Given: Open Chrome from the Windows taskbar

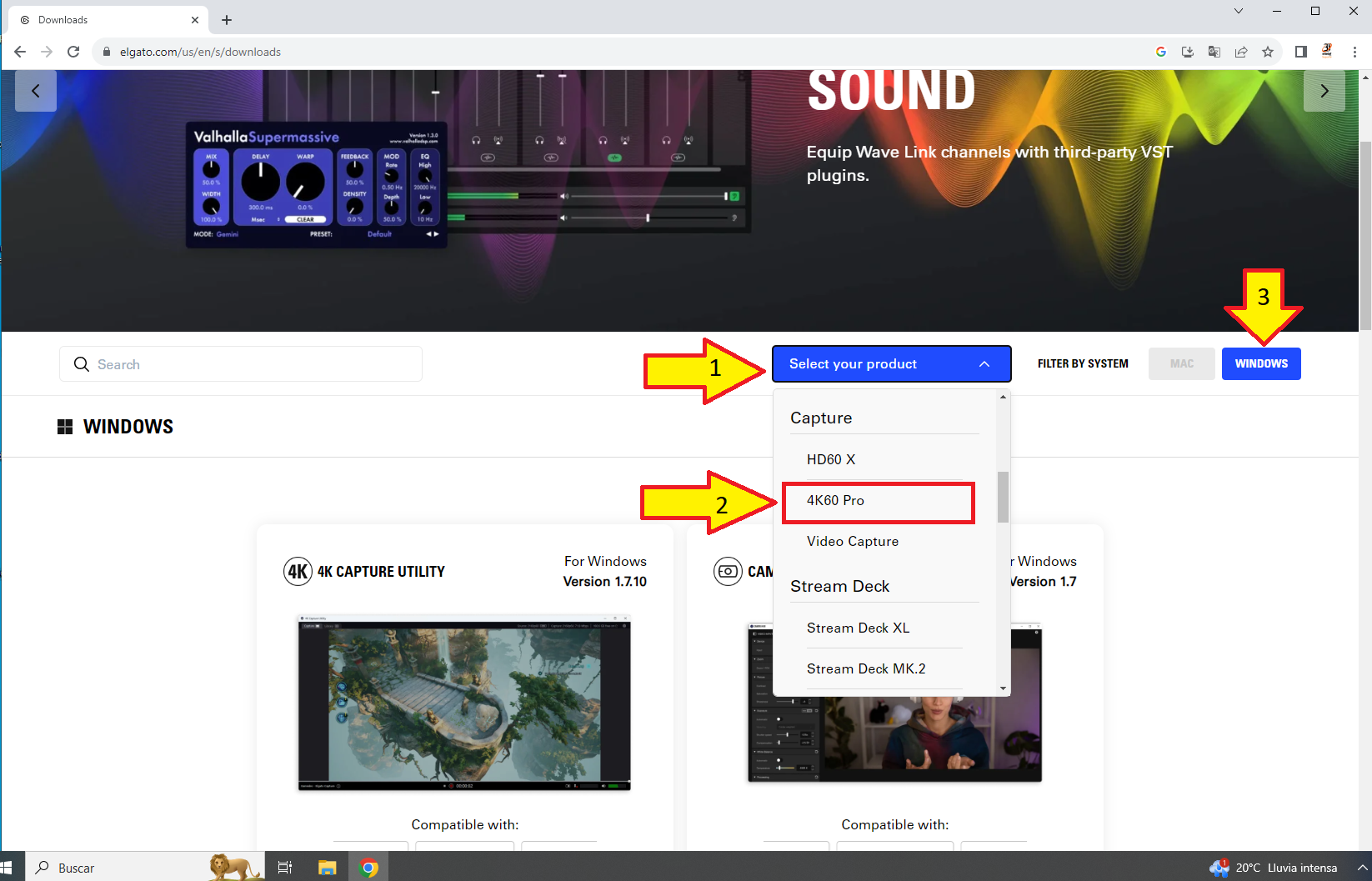Looking at the screenshot, I should coord(368,868).
